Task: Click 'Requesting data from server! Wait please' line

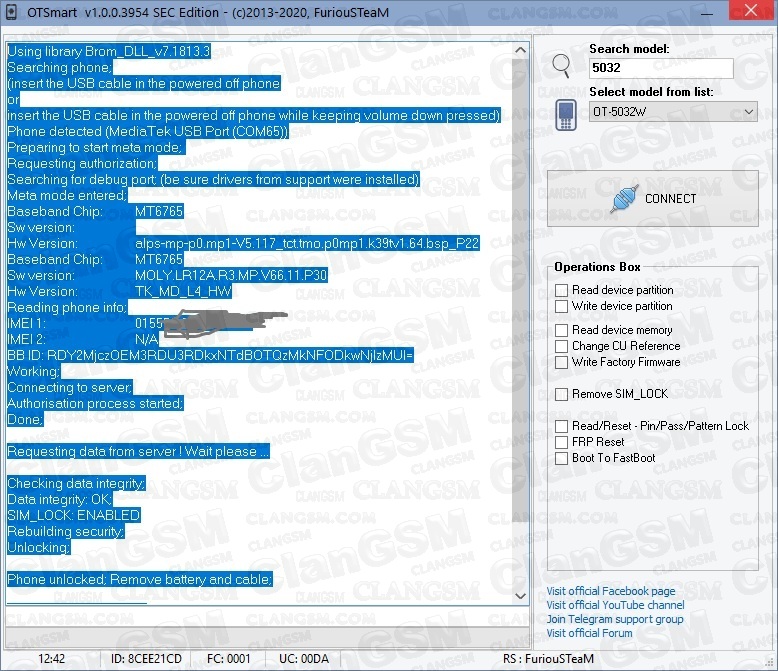Action: pyautogui.click(x=138, y=451)
